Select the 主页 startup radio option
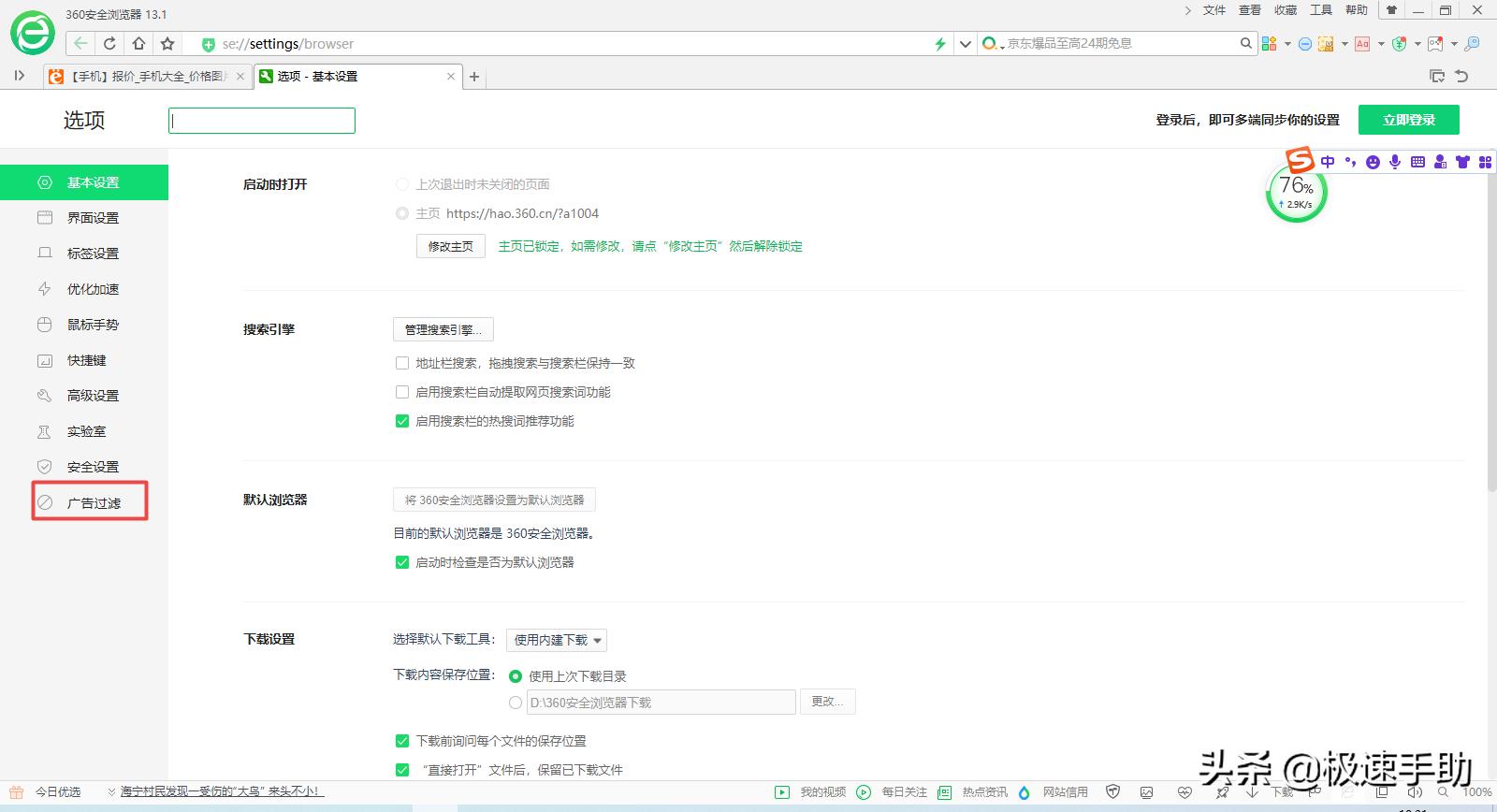1497x812 pixels. pyautogui.click(x=402, y=213)
